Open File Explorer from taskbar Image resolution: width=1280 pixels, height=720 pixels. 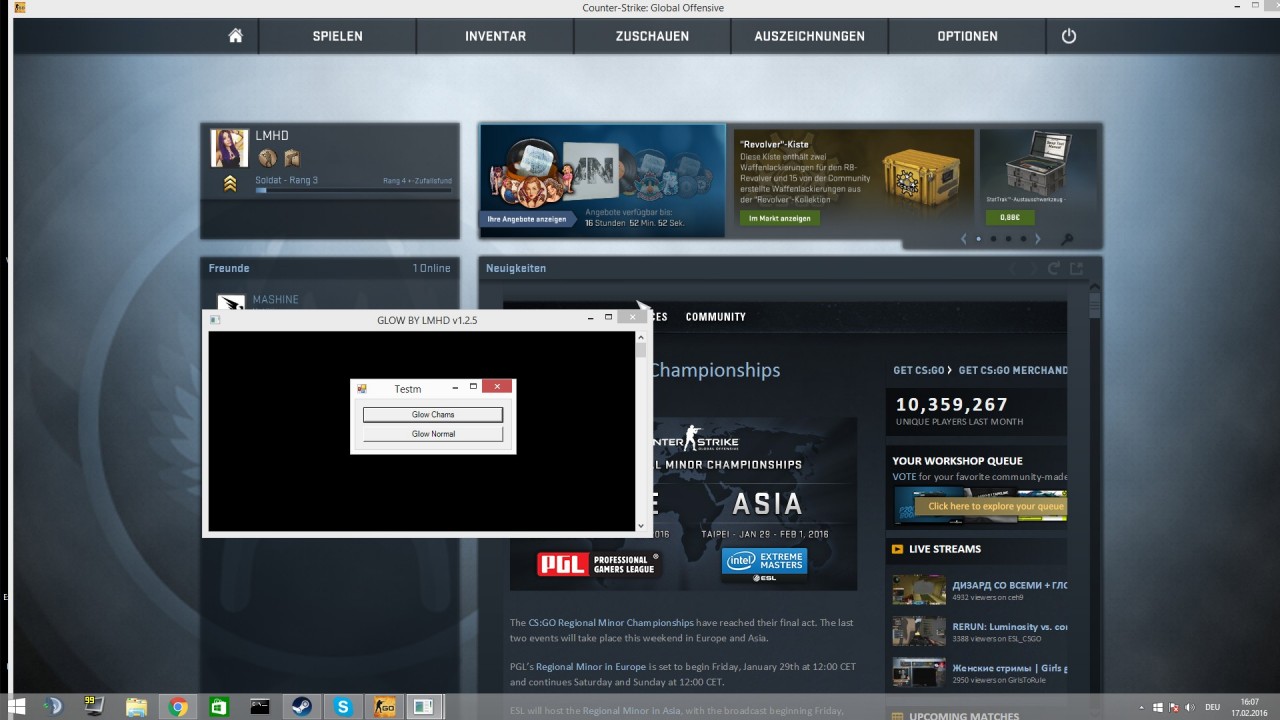click(137, 707)
